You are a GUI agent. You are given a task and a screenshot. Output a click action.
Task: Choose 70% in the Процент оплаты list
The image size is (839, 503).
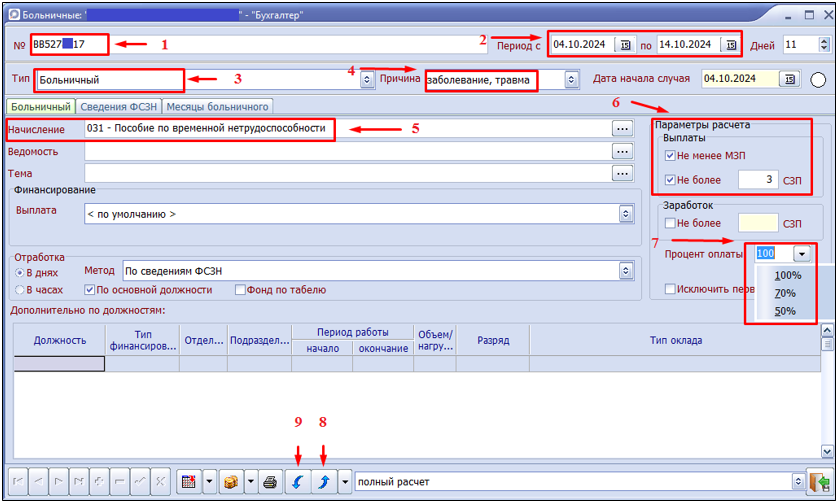tap(786, 293)
